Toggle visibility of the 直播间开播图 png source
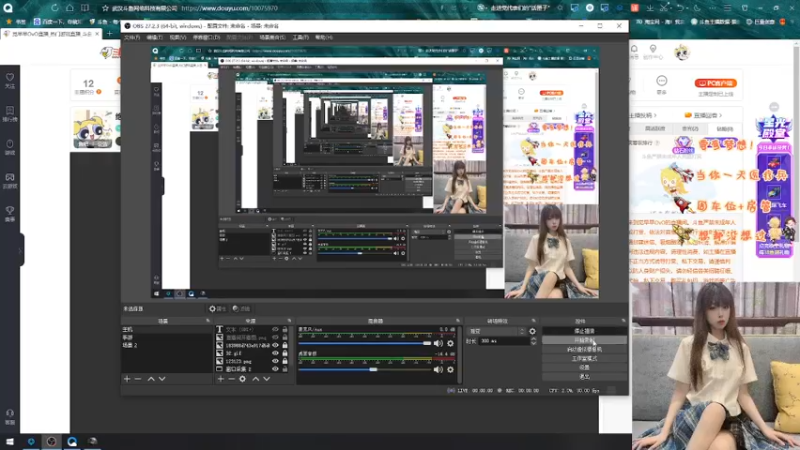 tap(276, 337)
